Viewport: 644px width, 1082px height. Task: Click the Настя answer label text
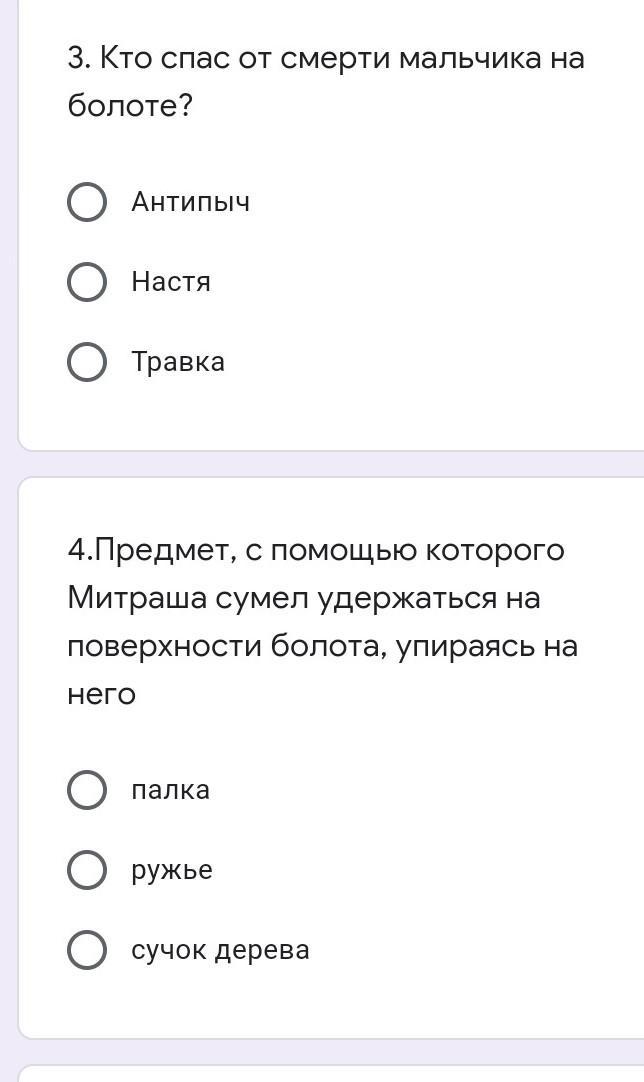tap(171, 282)
